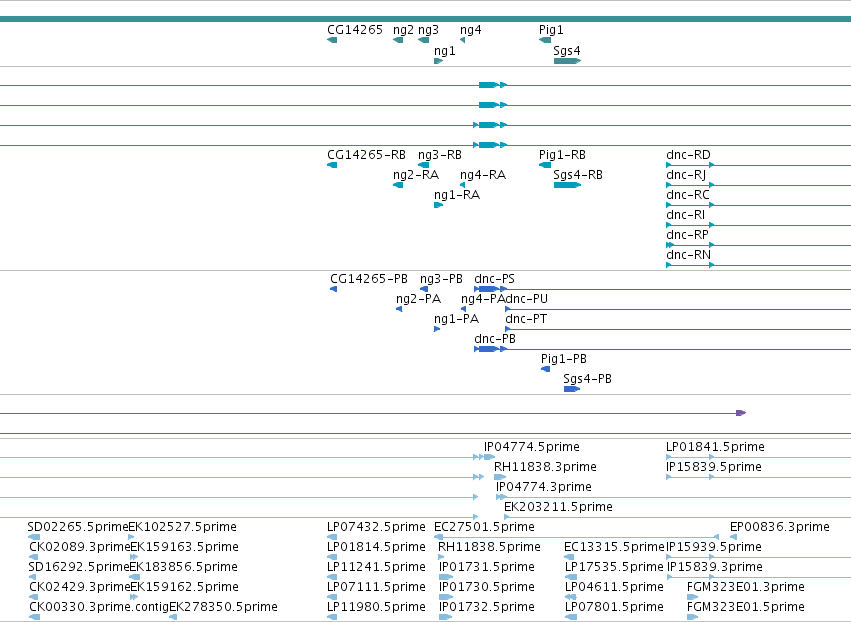
Task: Select the CG14265-PB protein label
Action: tap(369, 278)
